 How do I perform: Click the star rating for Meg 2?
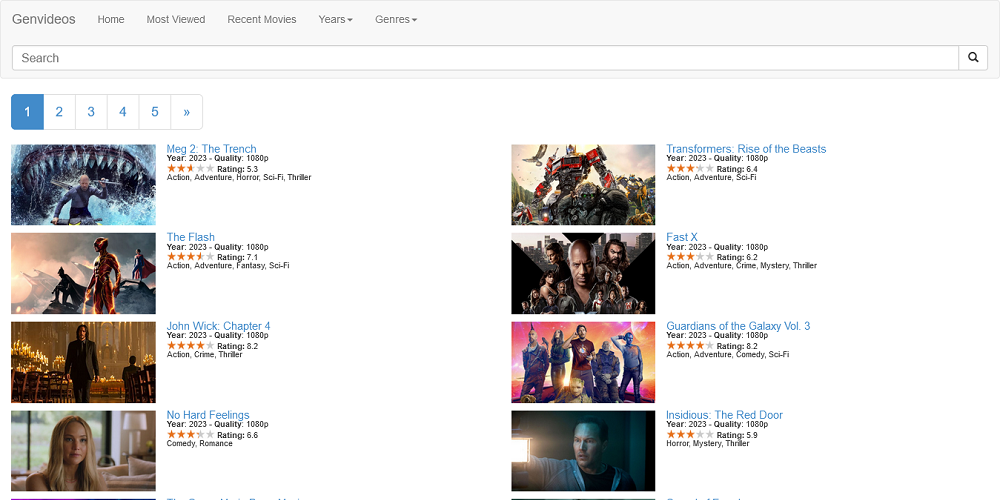pyautogui.click(x=191, y=168)
